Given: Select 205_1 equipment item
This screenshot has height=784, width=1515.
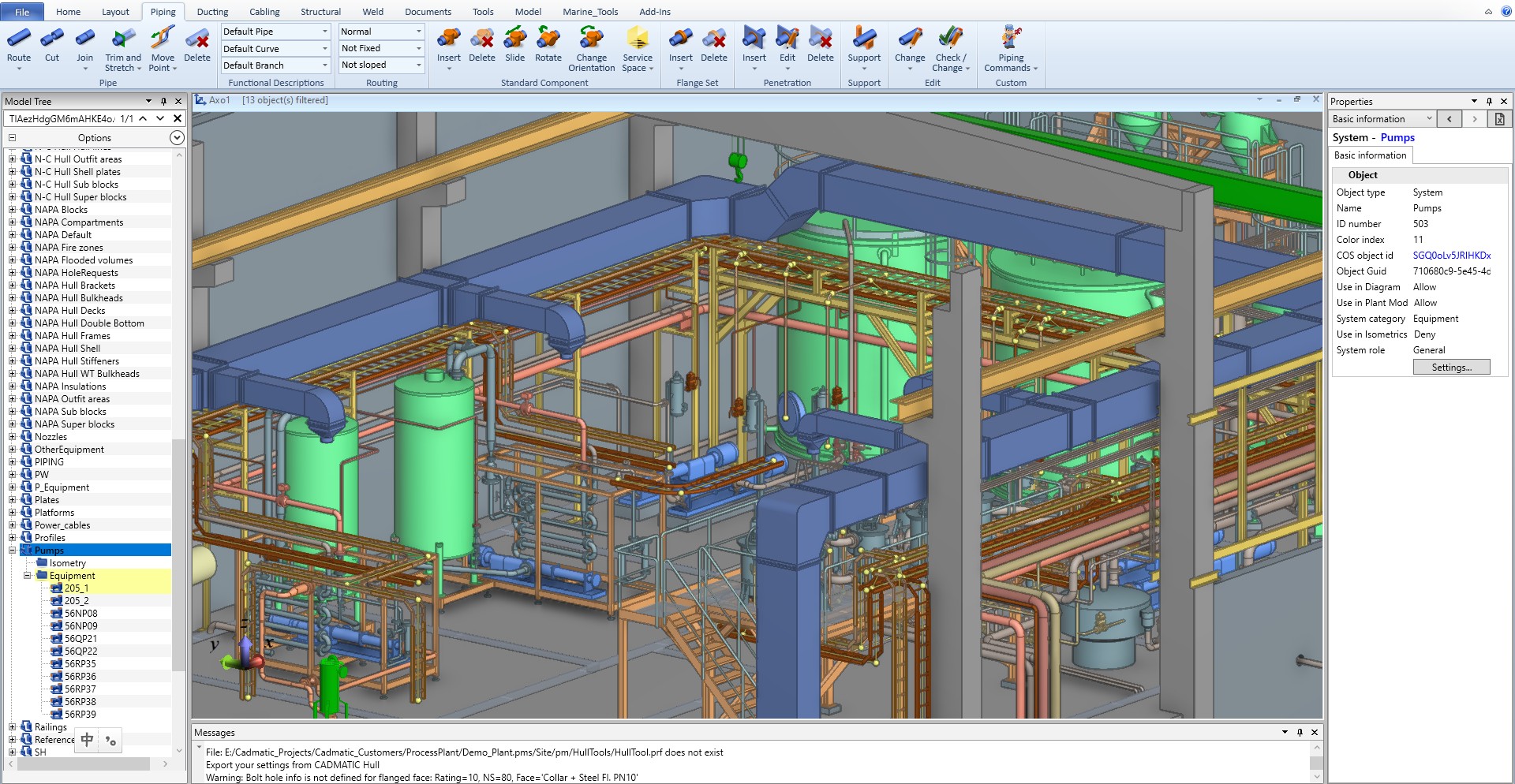Looking at the screenshot, I should 76,588.
